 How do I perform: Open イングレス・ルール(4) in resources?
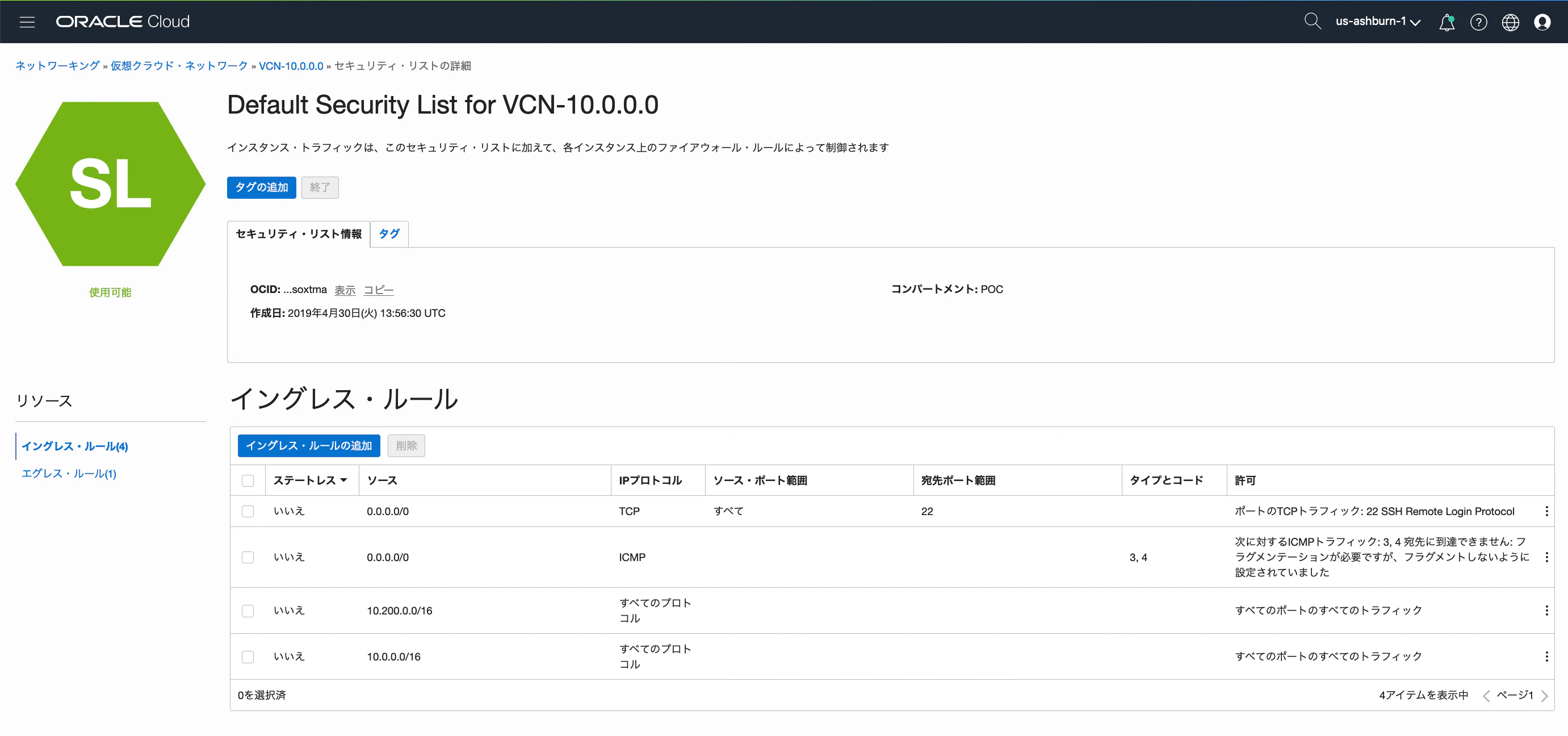click(x=75, y=446)
